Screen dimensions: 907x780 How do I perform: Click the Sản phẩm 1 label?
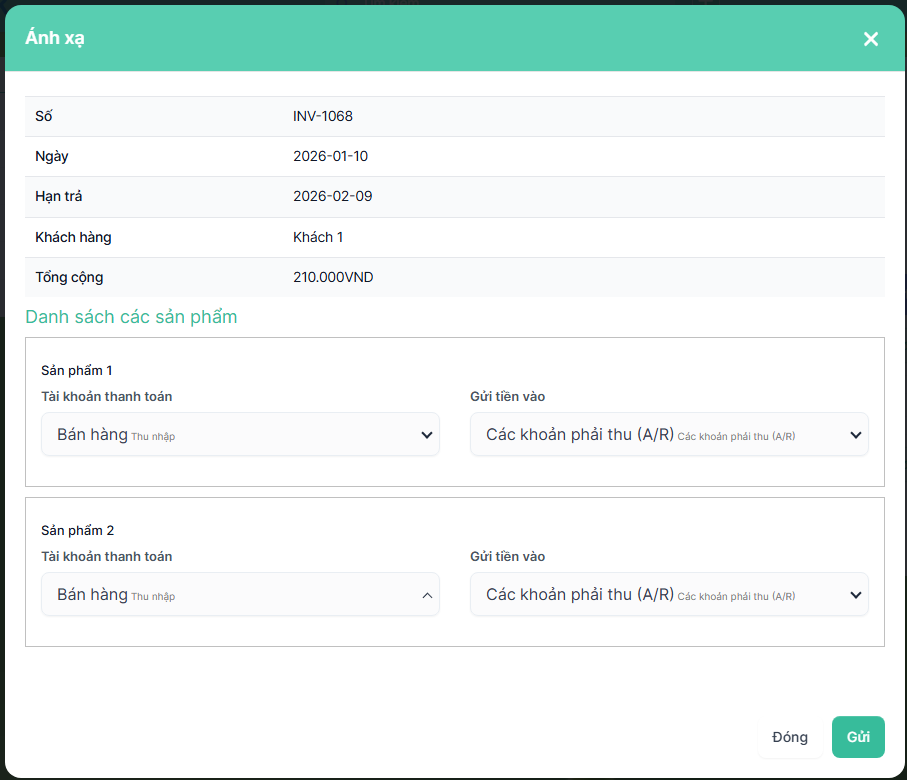pyautogui.click(x=77, y=370)
